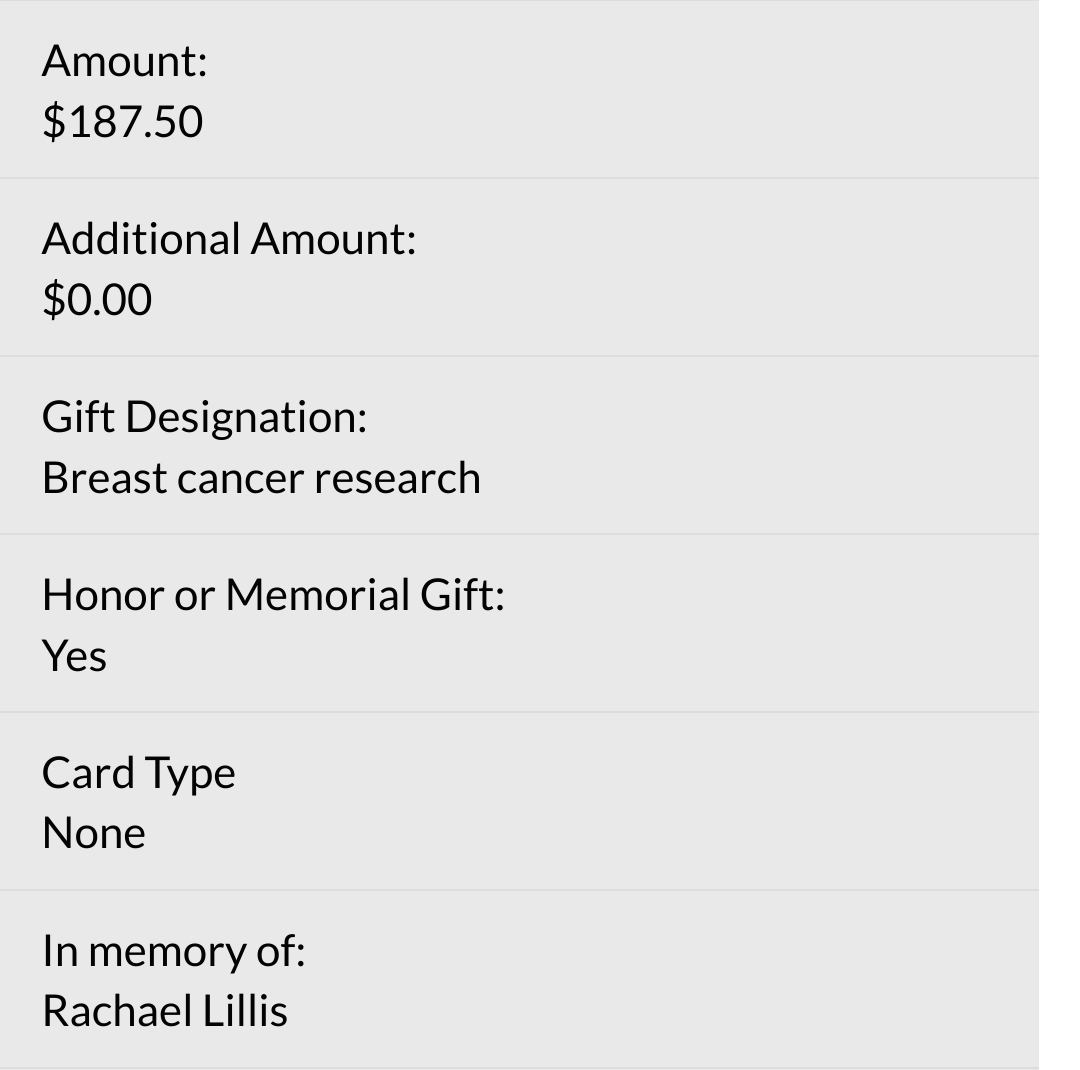
Task: Click the "Card Type" label
Action: tap(138, 773)
